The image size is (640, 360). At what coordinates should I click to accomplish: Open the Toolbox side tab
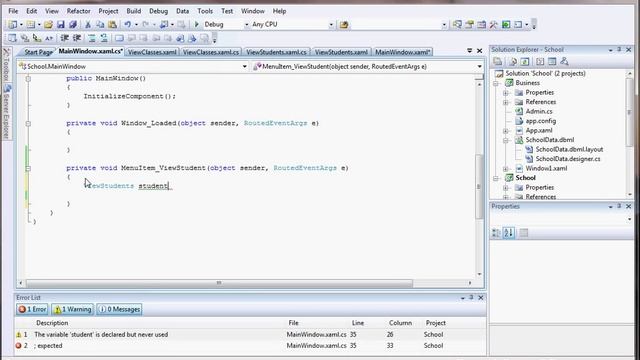7,64
